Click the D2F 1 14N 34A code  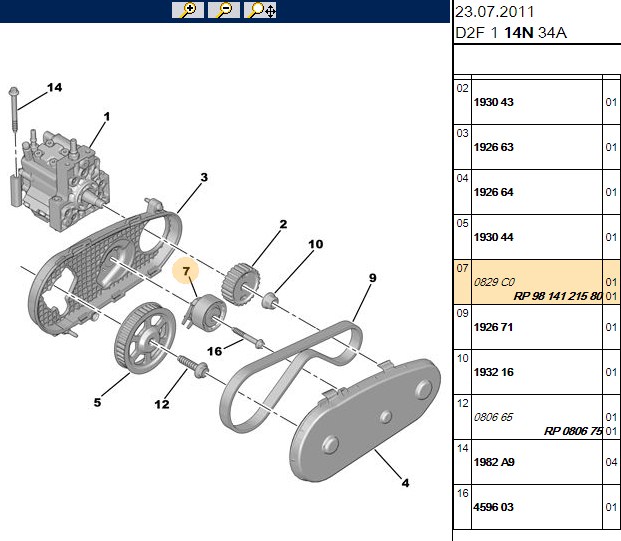511,32
